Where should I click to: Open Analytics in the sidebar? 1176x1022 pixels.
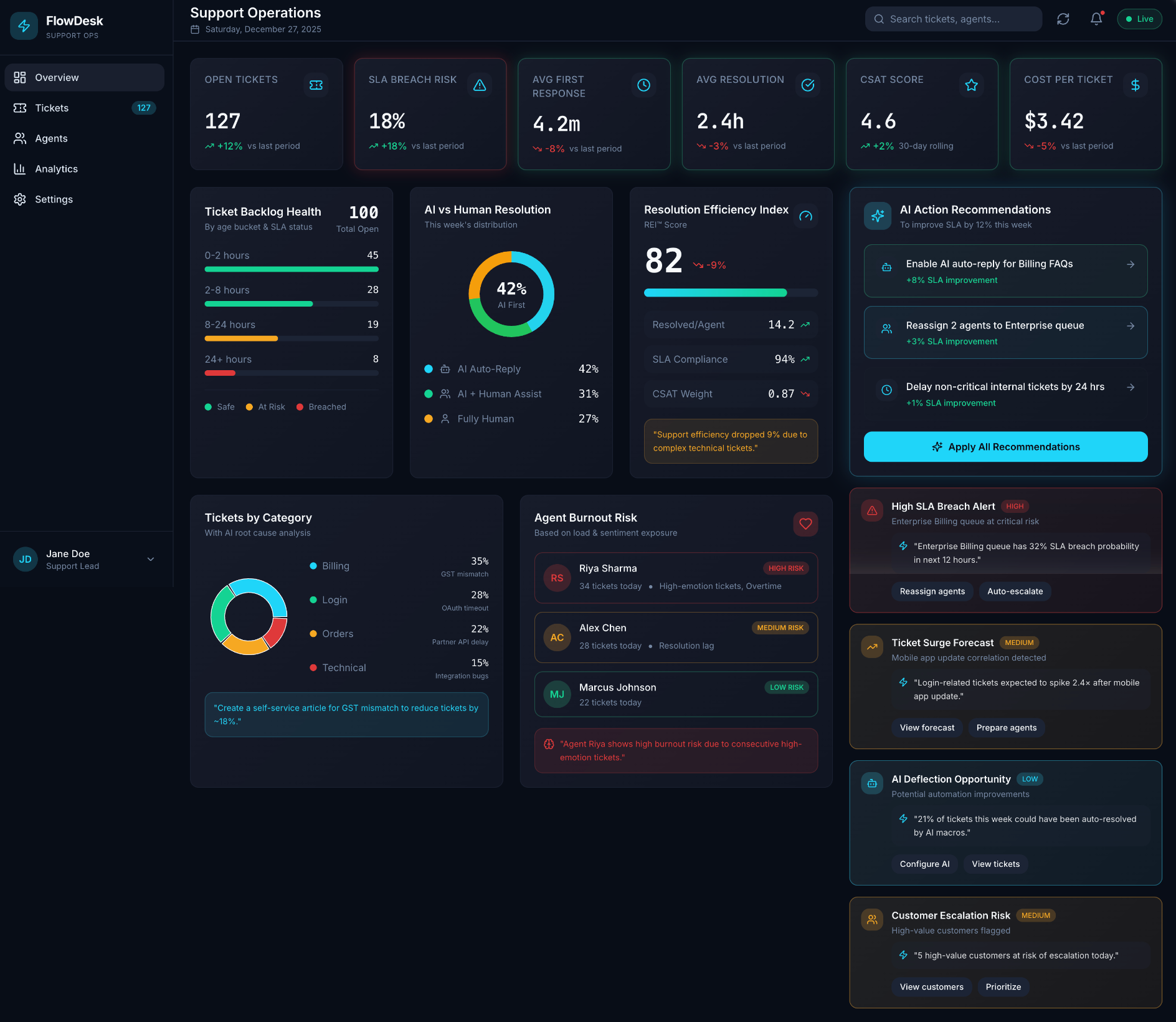click(x=84, y=169)
